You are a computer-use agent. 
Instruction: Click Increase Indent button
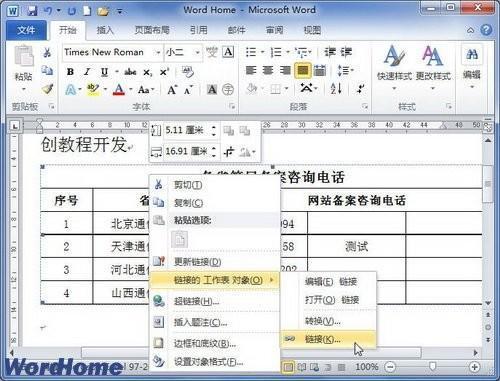pos(346,52)
